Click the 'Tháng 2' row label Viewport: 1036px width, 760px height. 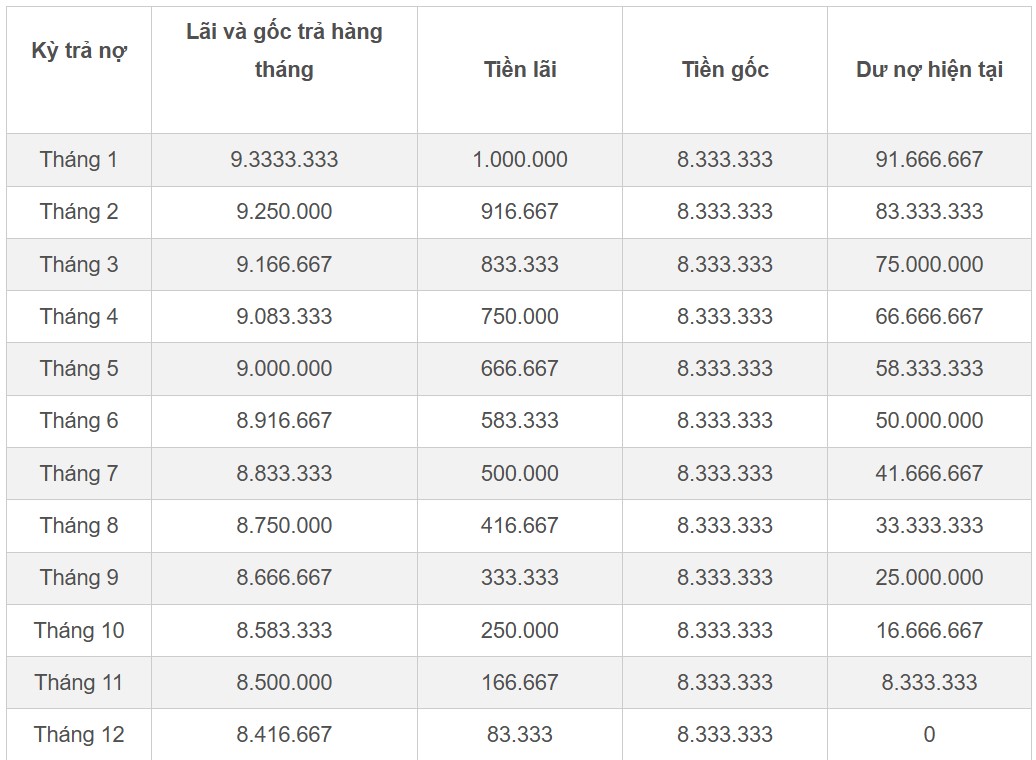click(79, 211)
